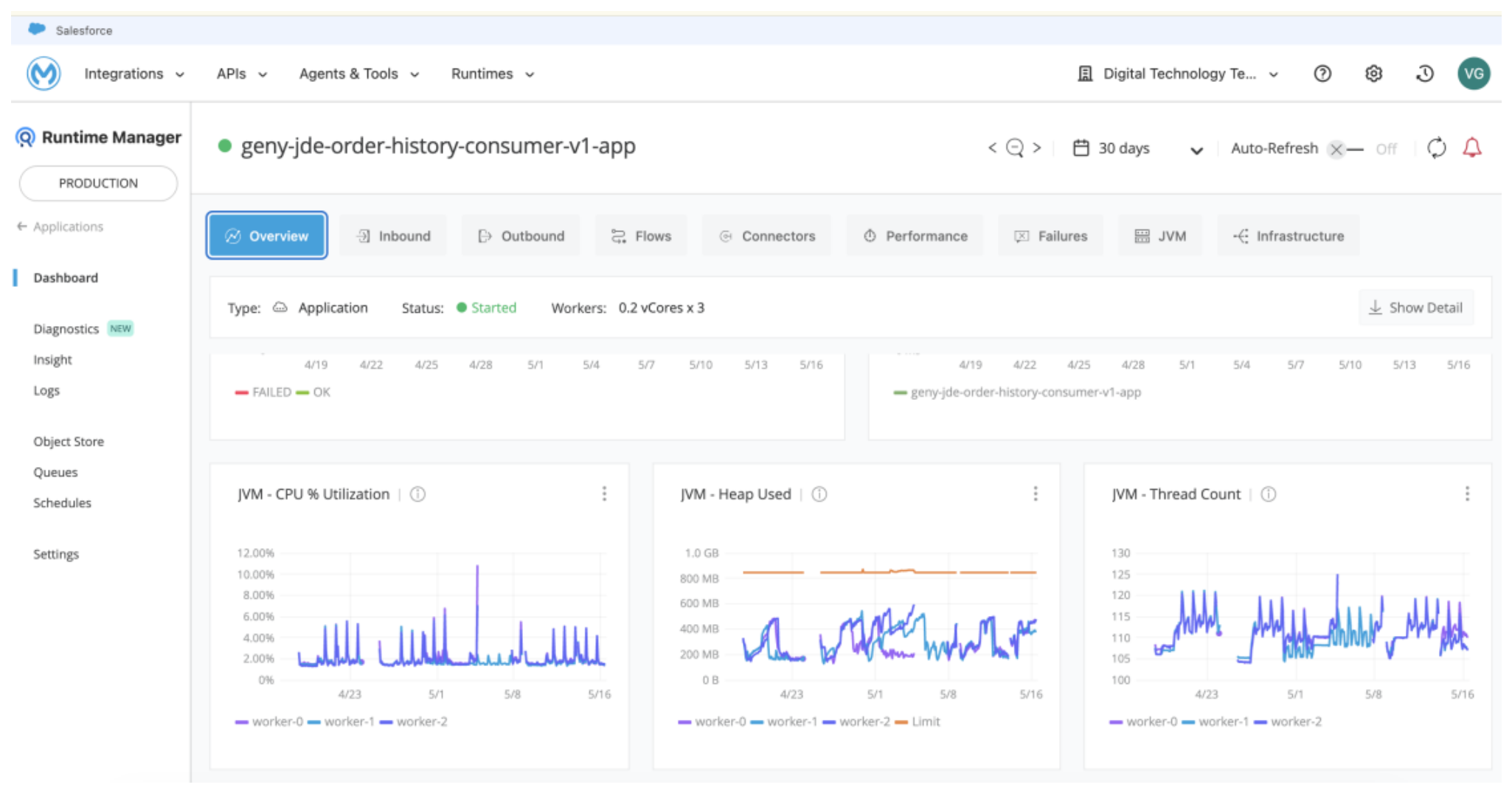This screenshot has width=1512, height=793.
Task: Switch to the Outbound tab
Action: [x=521, y=236]
